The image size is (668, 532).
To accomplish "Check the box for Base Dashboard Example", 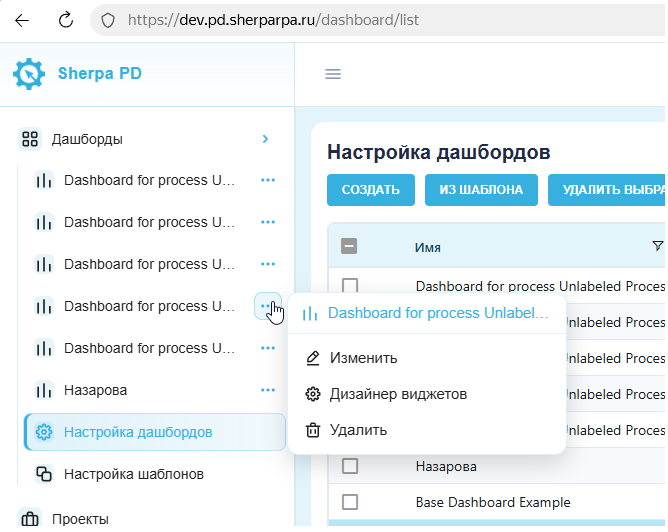I will (350, 502).
